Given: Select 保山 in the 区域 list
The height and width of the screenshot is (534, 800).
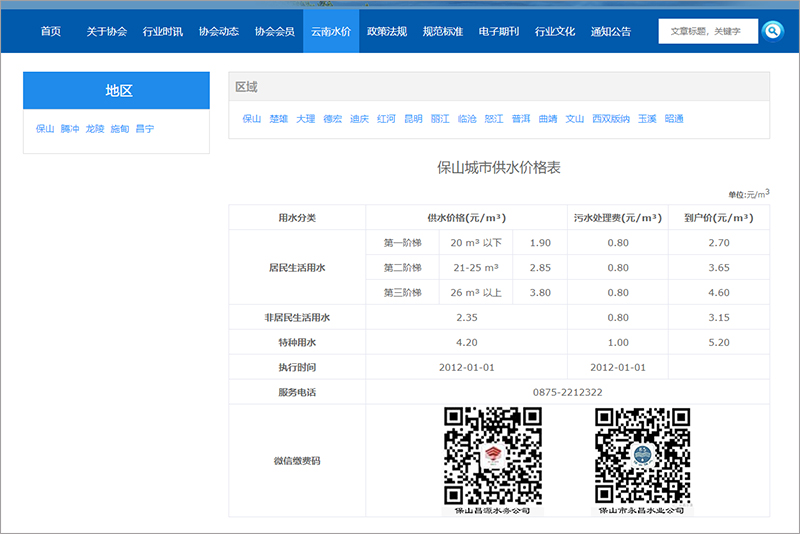Looking at the screenshot, I should coord(252,119).
